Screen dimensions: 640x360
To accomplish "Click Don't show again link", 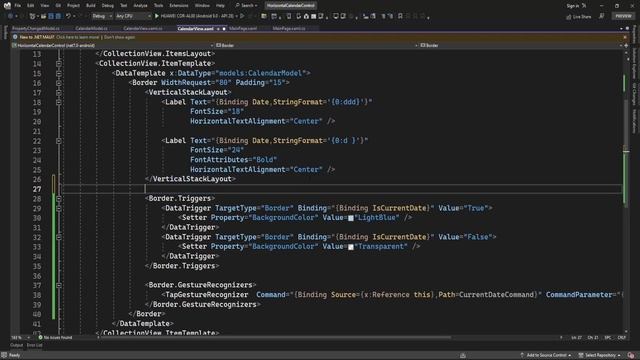I will click(120, 37).
